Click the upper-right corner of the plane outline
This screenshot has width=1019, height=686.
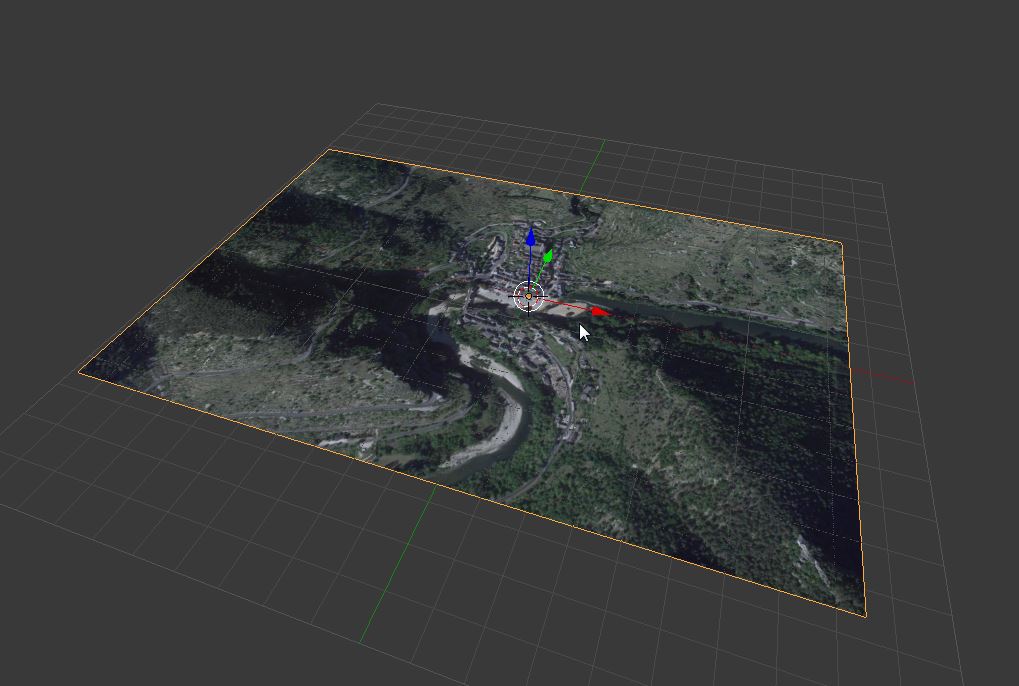pos(842,243)
